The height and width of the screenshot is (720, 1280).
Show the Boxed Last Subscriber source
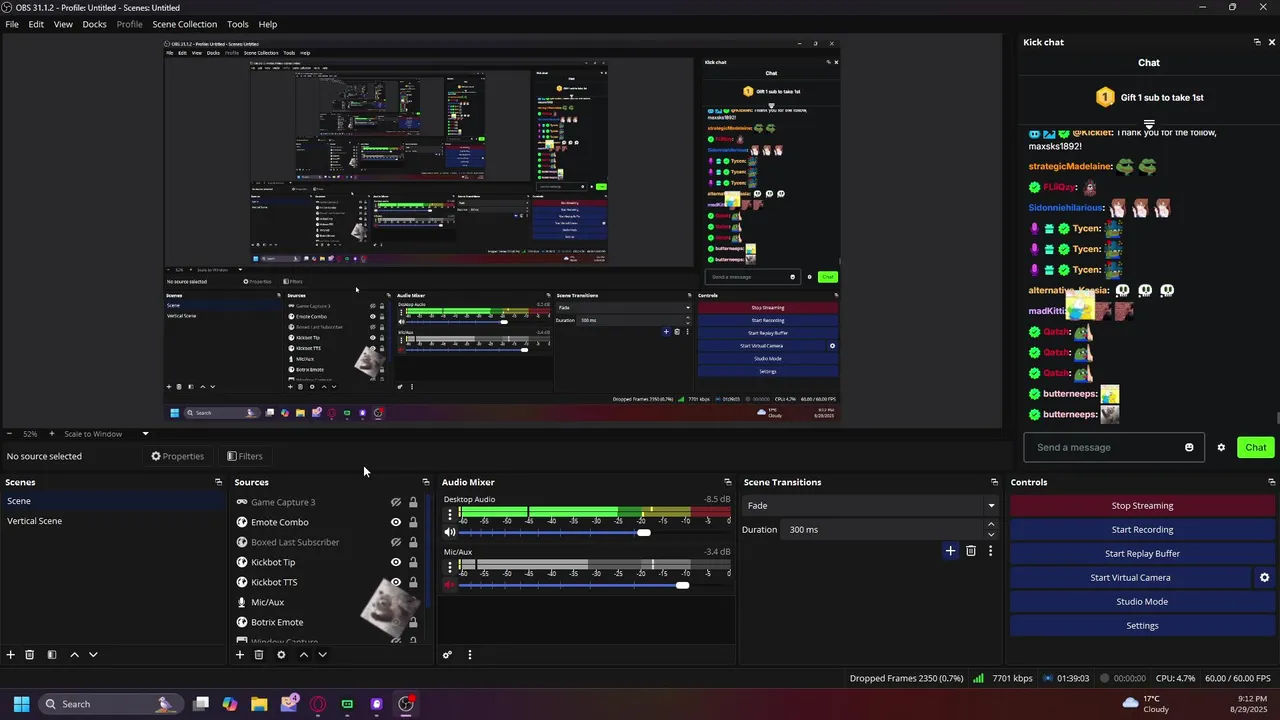pyautogui.click(x=396, y=542)
